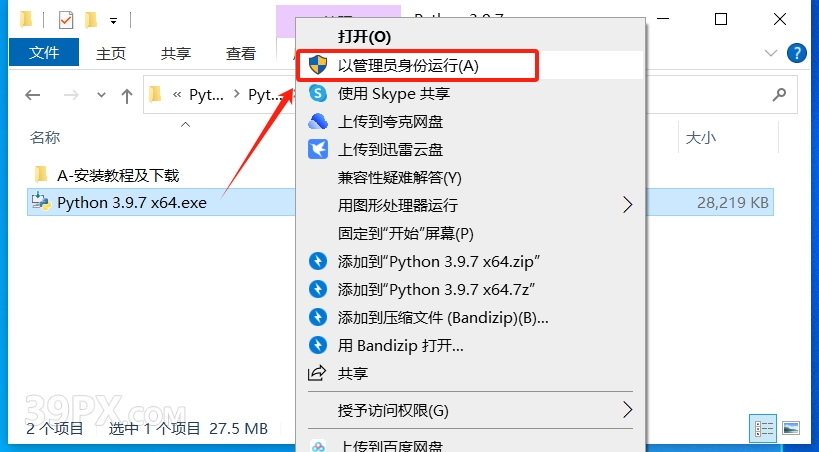Select 使用 Skype 共享 menu entry
Viewport: 819px width, 452px height.
pyautogui.click(x=394, y=94)
